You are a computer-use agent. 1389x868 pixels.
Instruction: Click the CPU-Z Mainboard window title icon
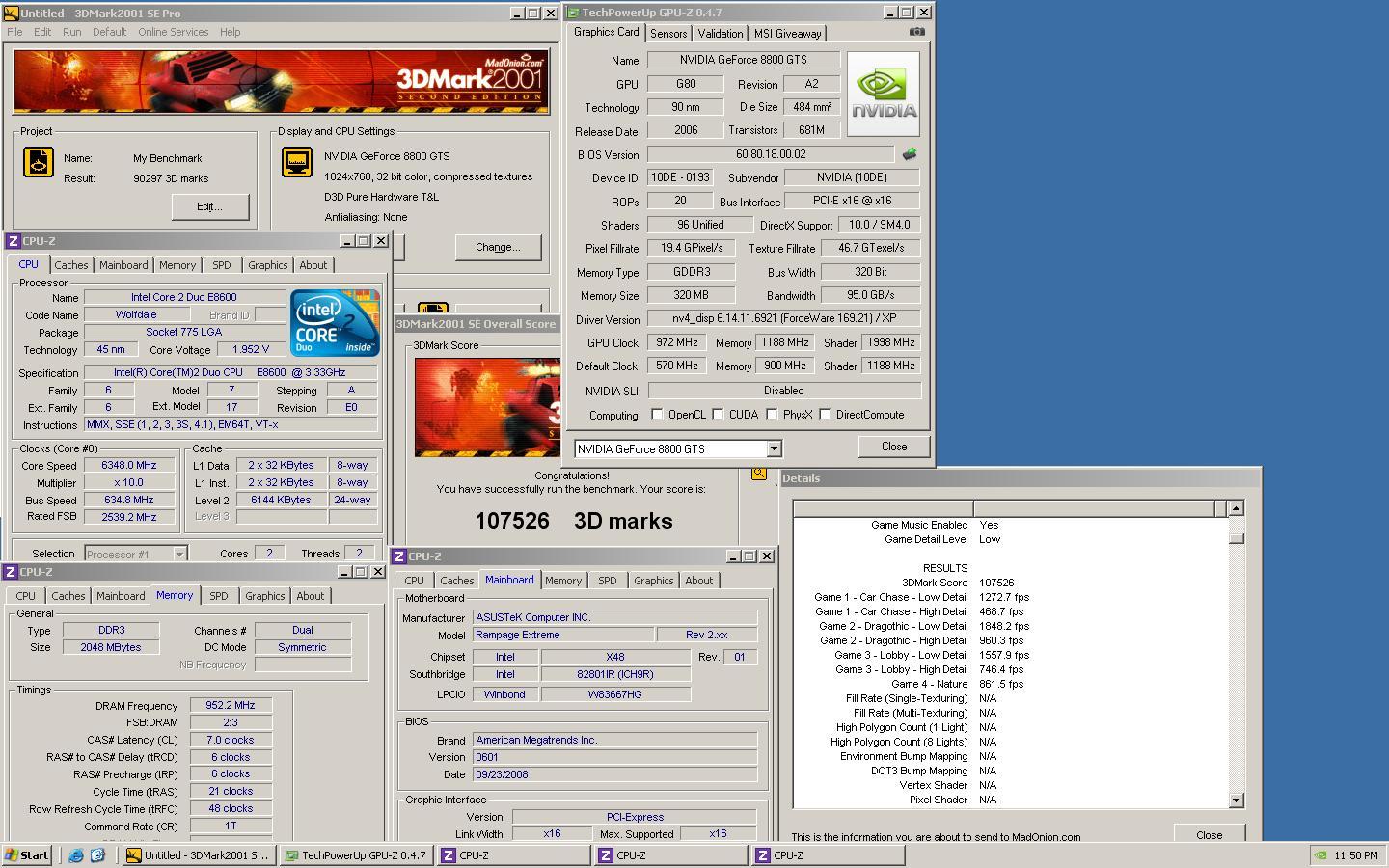pyautogui.click(x=399, y=556)
